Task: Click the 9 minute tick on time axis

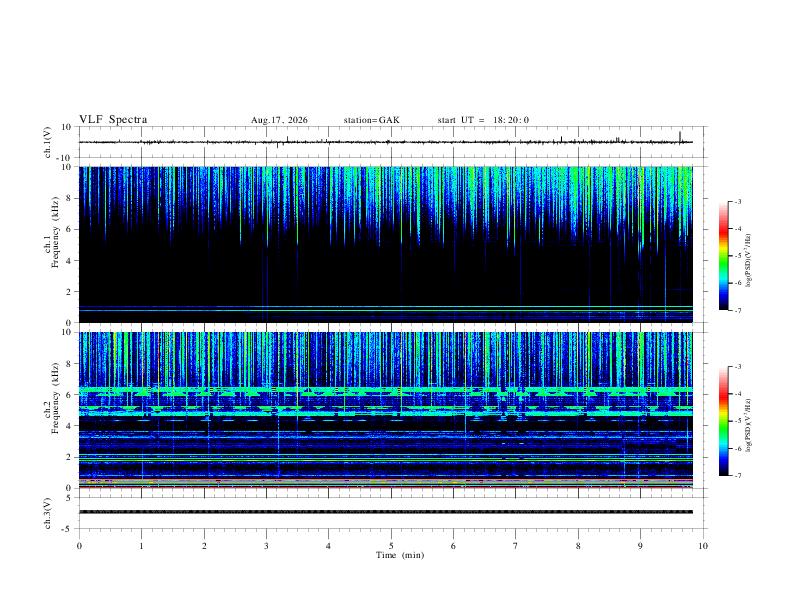Action: [640, 546]
